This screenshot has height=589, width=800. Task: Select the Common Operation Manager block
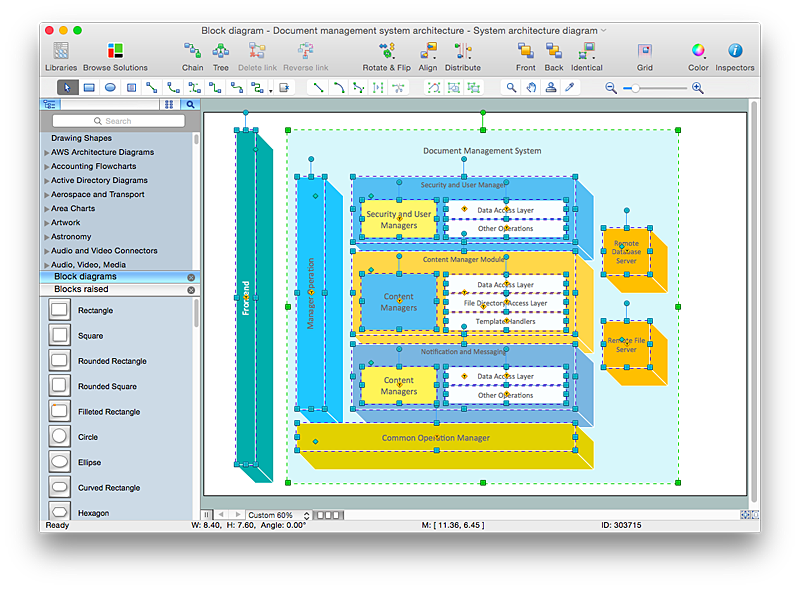click(x=436, y=437)
